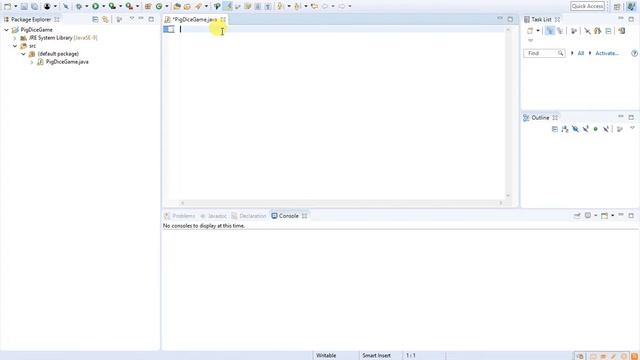Toggle Hide Fields in Outline view
The height and width of the screenshot is (360, 640).
coord(575,129)
